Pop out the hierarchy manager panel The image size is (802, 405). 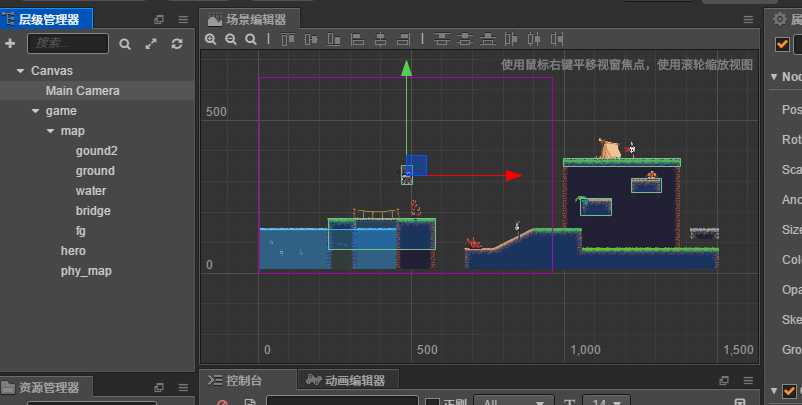159,19
